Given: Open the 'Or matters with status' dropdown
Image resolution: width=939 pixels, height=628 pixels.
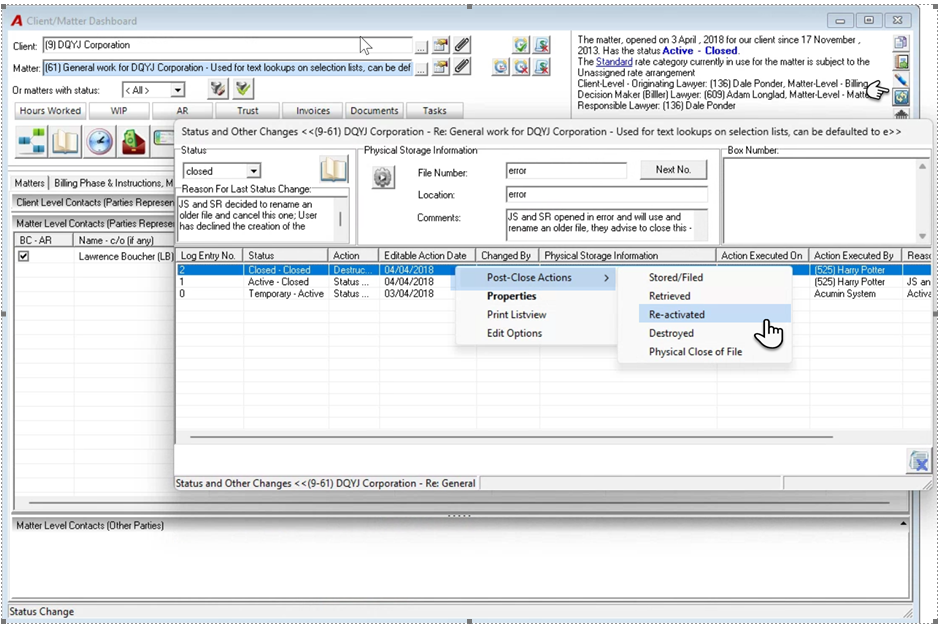Looking at the screenshot, I should [x=177, y=90].
